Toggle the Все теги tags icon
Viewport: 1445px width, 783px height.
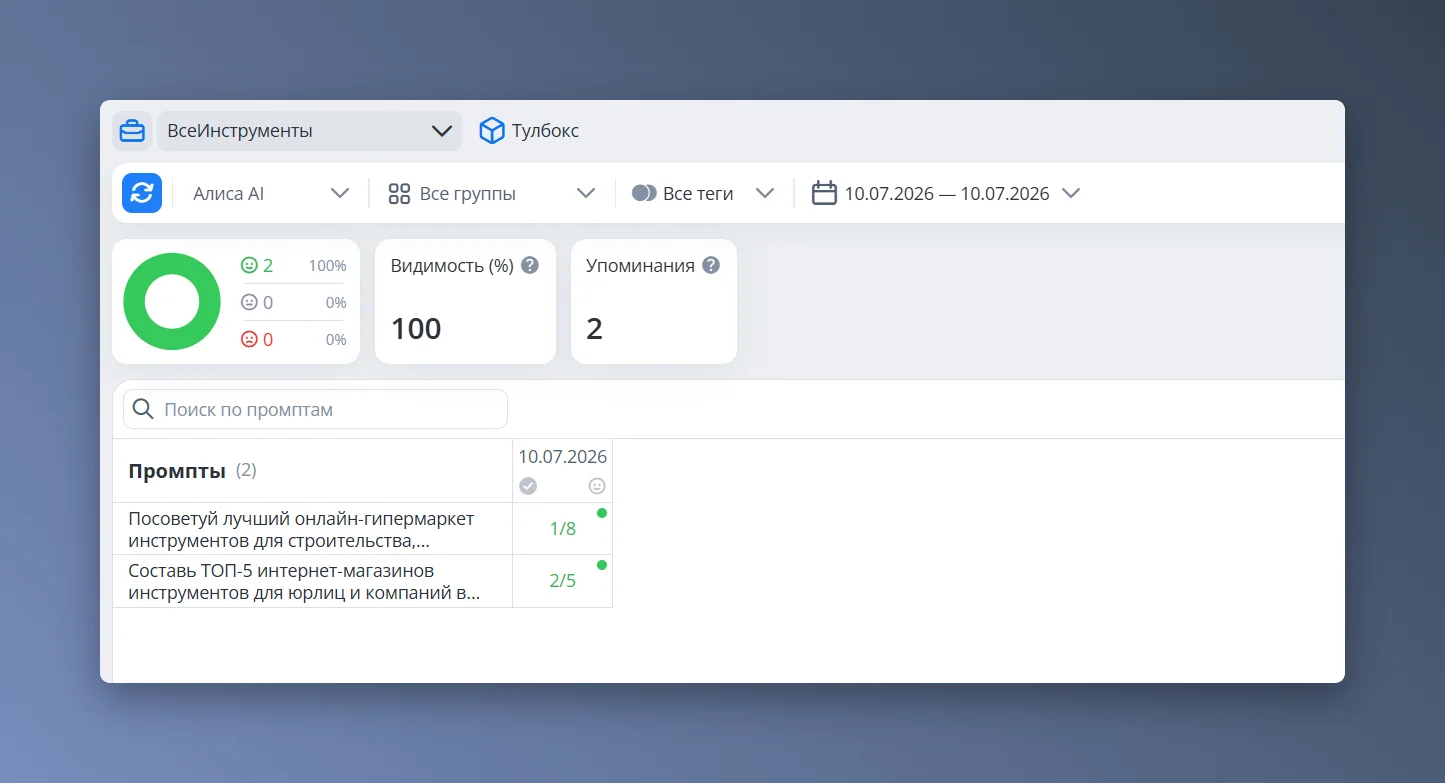[x=644, y=193]
